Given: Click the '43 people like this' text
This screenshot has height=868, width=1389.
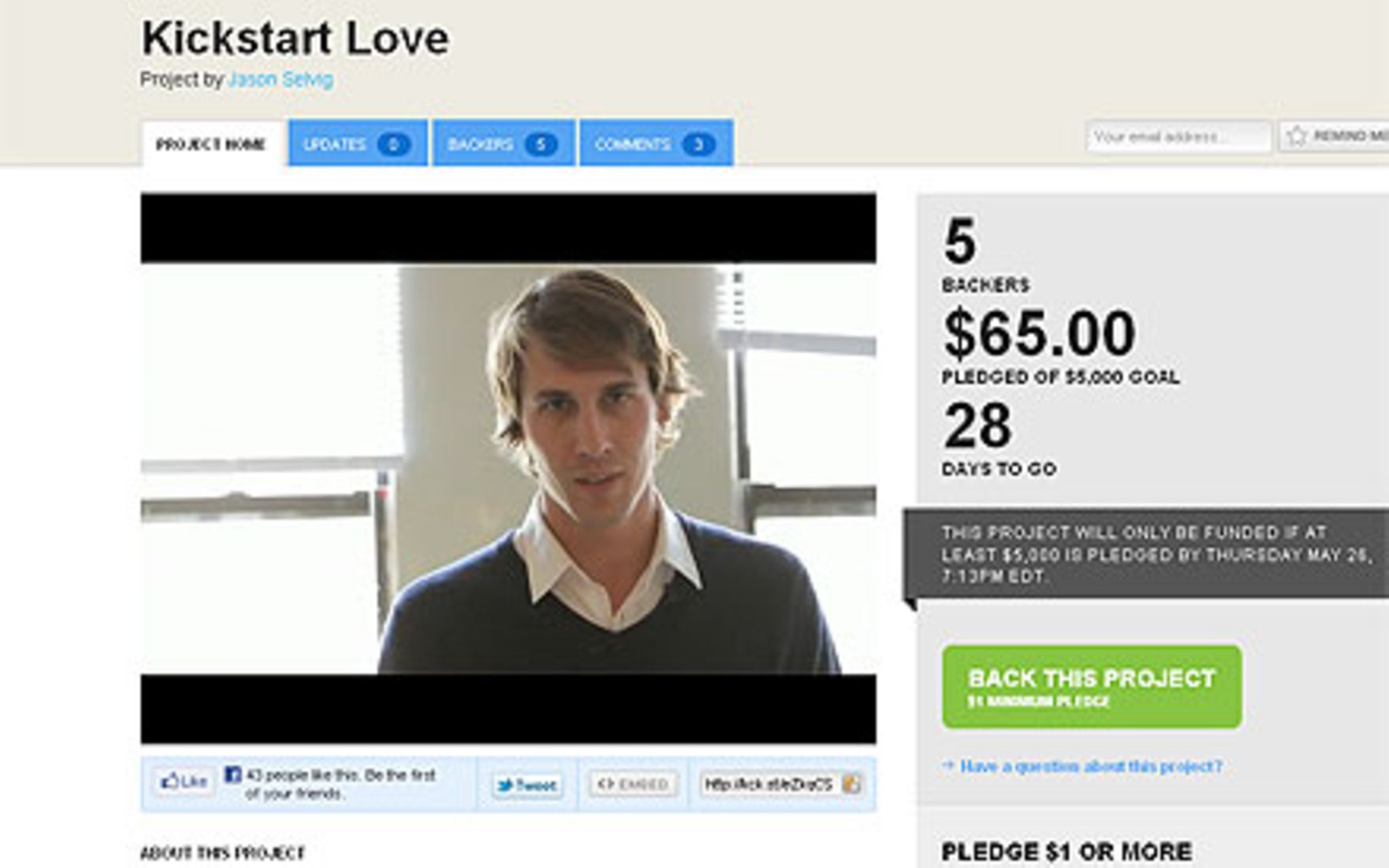Looking at the screenshot, I should (340, 784).
